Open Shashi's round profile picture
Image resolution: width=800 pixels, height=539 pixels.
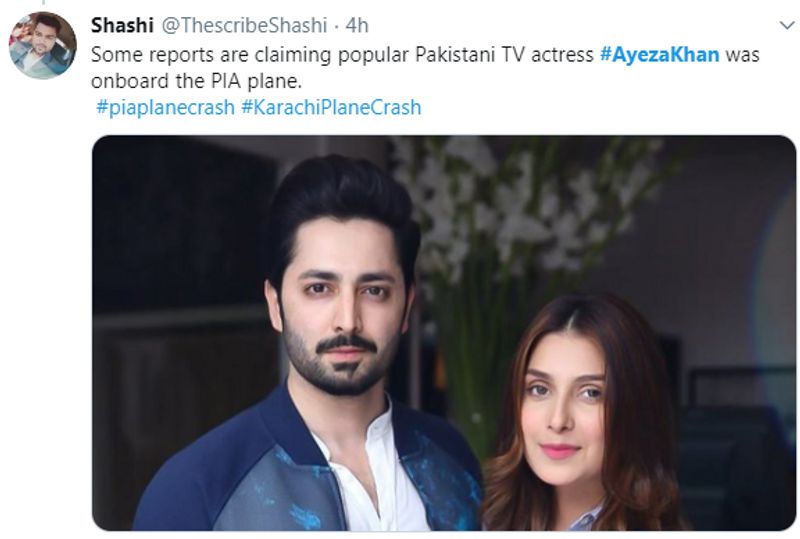point(43,45)
